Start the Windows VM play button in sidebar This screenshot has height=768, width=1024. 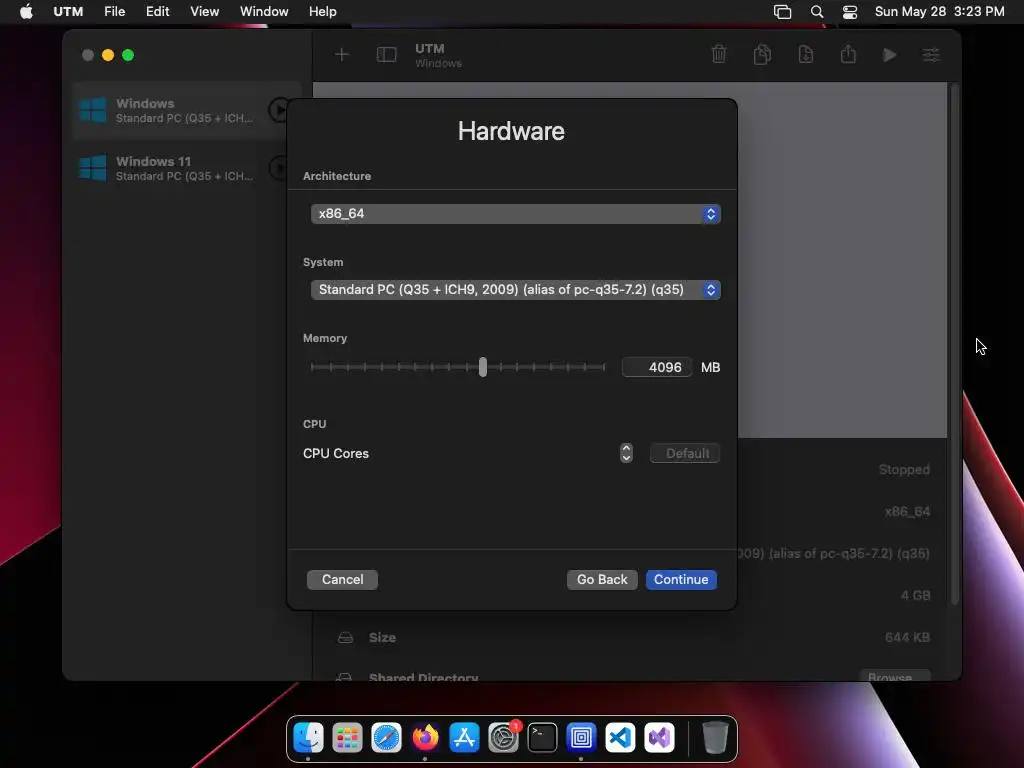point(279,110)
